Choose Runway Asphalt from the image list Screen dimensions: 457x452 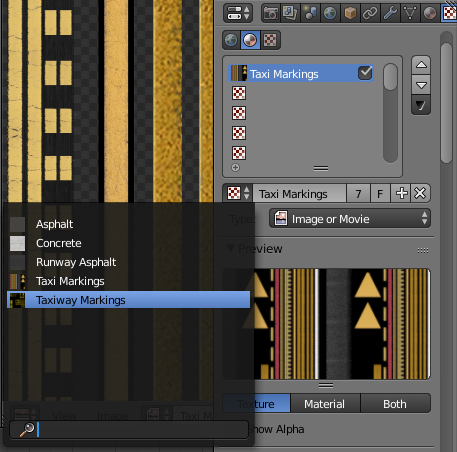pyautogui.click(x=128, y=262)
